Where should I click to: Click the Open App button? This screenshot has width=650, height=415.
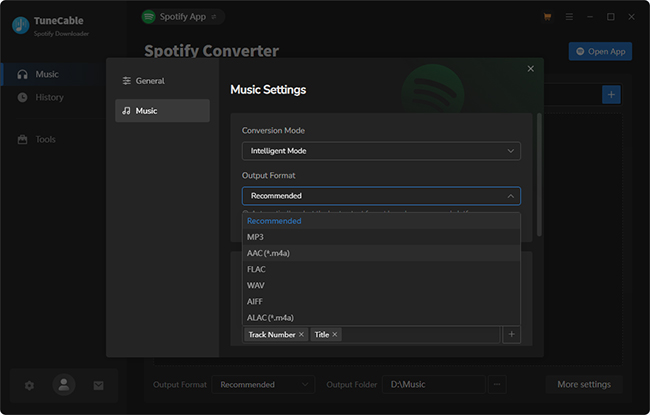point(600,51)
